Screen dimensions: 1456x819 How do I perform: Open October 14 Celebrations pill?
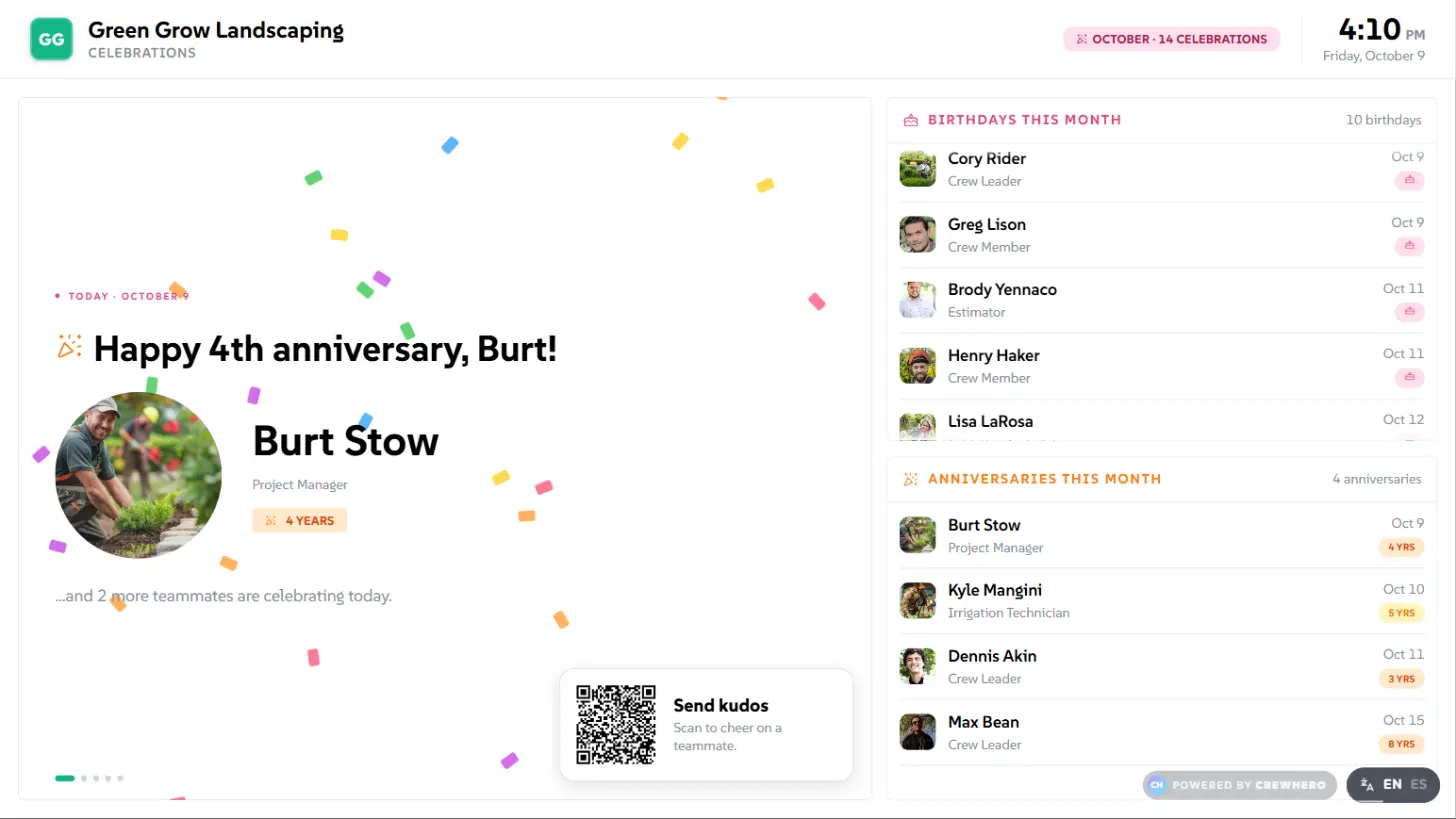point(1171,39)
